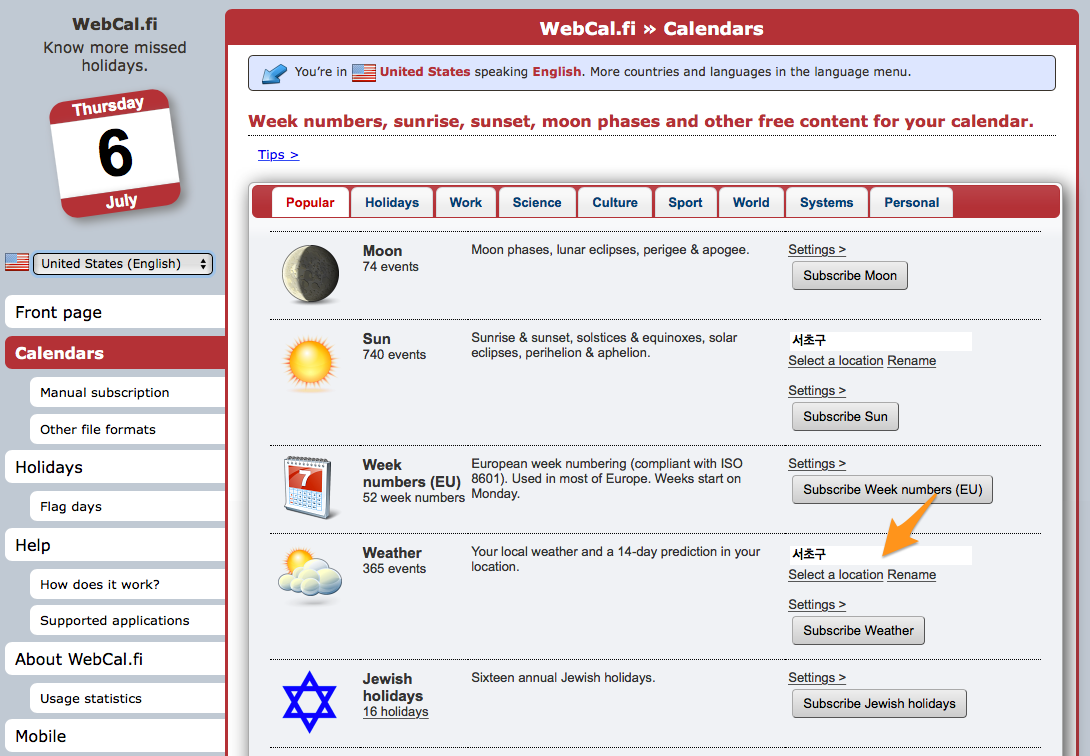Image resolution: width=1090 pixels, height=756 pixels.
Task: Select the Culture tab
Action: (x=615, y=202)
